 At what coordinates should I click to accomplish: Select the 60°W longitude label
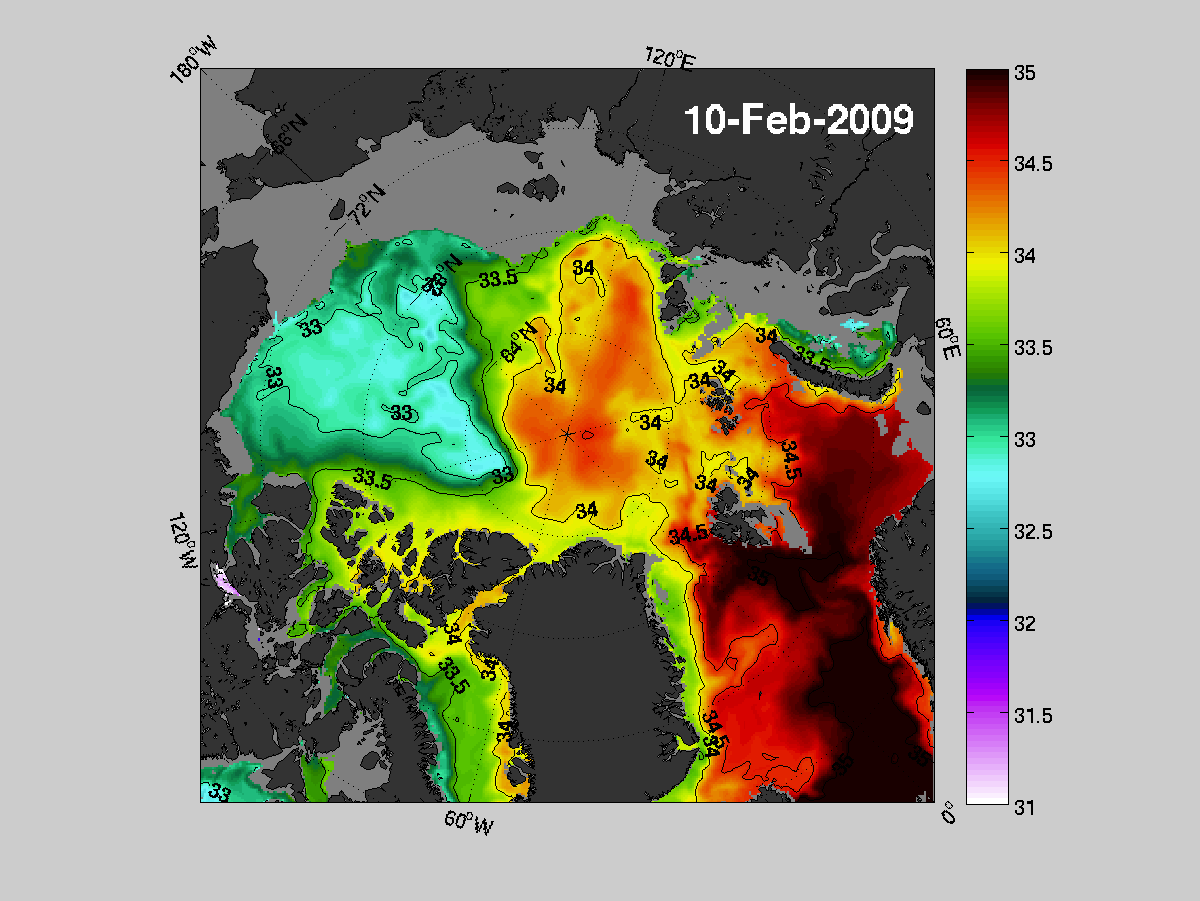point(468,822)
